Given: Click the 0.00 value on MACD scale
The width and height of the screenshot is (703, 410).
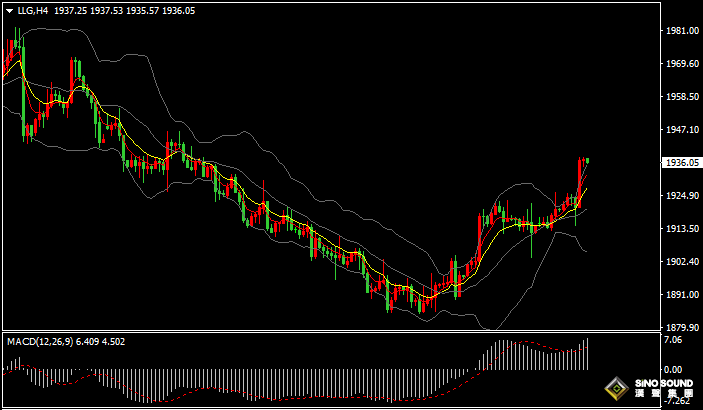Looking at the screenshot, I should pos(673,369).
